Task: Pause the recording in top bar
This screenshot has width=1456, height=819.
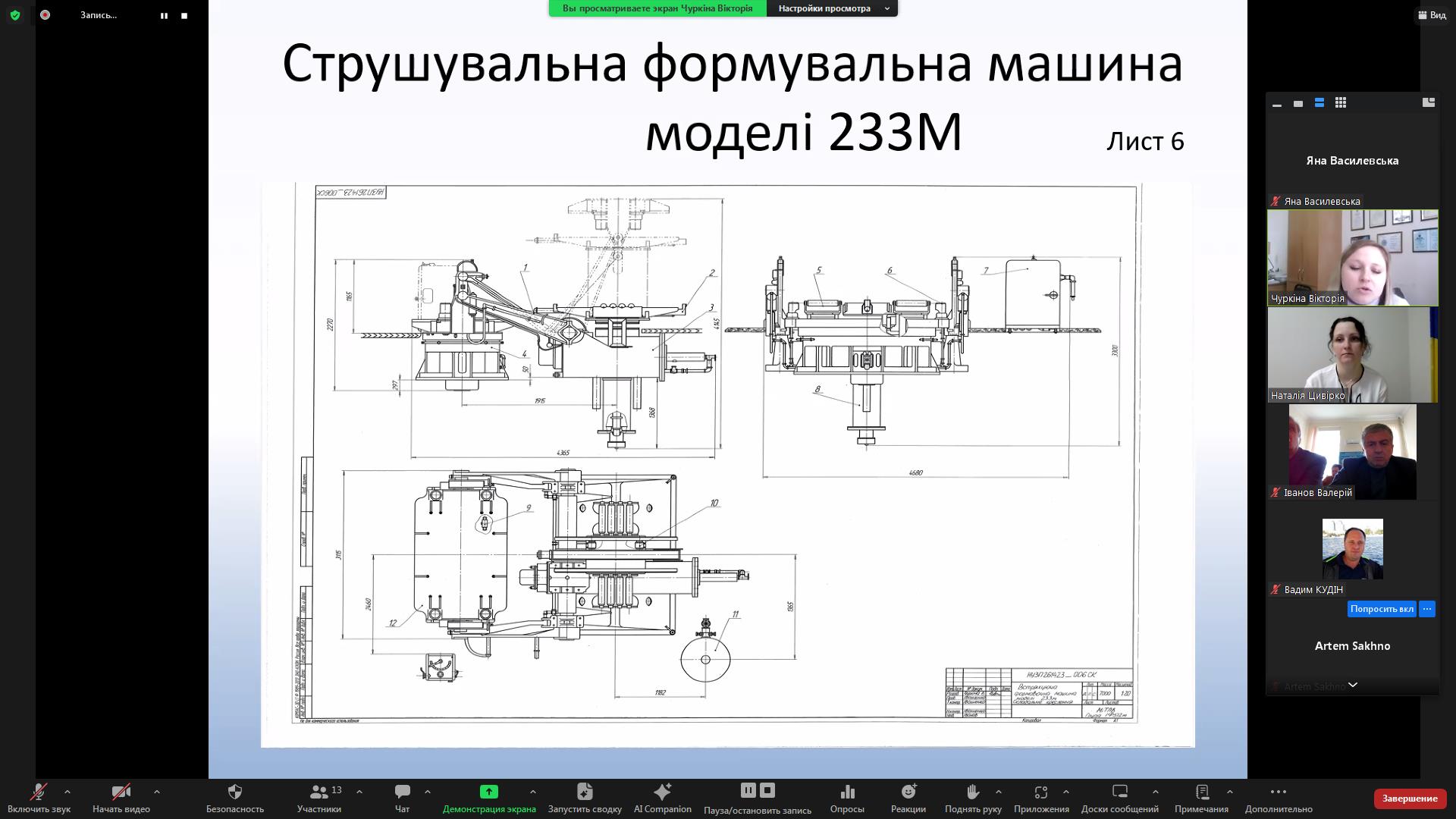Action: coord(164,15)
